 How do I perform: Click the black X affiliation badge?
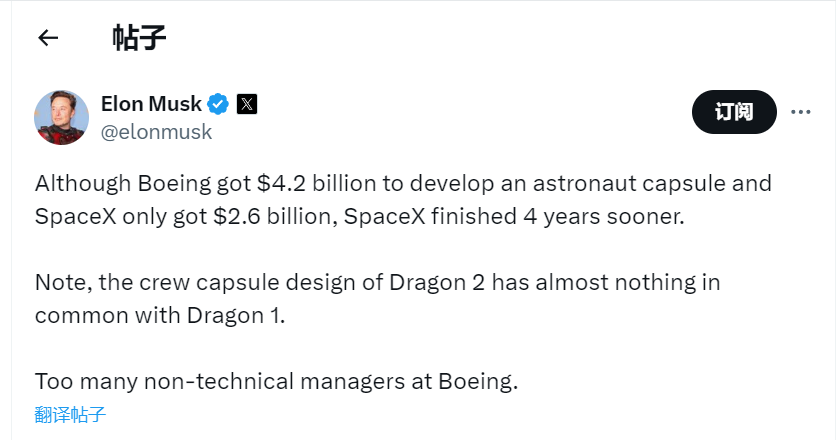246,103
